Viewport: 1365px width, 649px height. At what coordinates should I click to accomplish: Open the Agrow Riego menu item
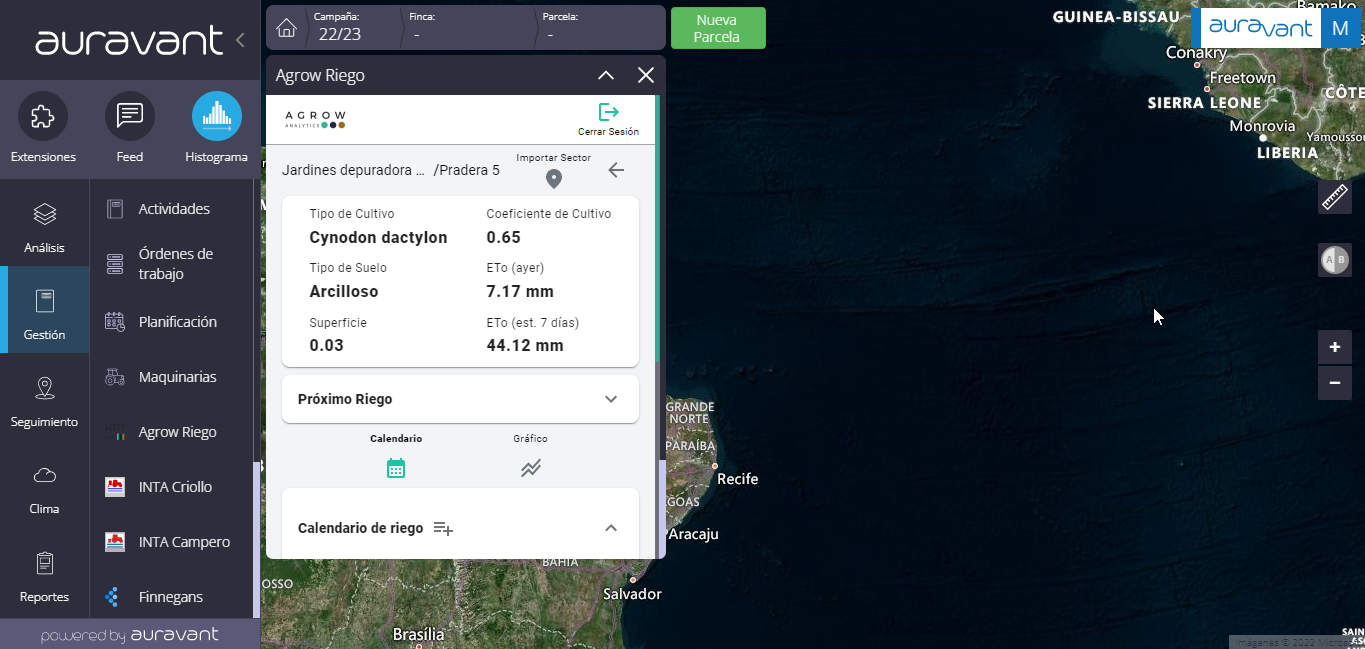point(171,432)
